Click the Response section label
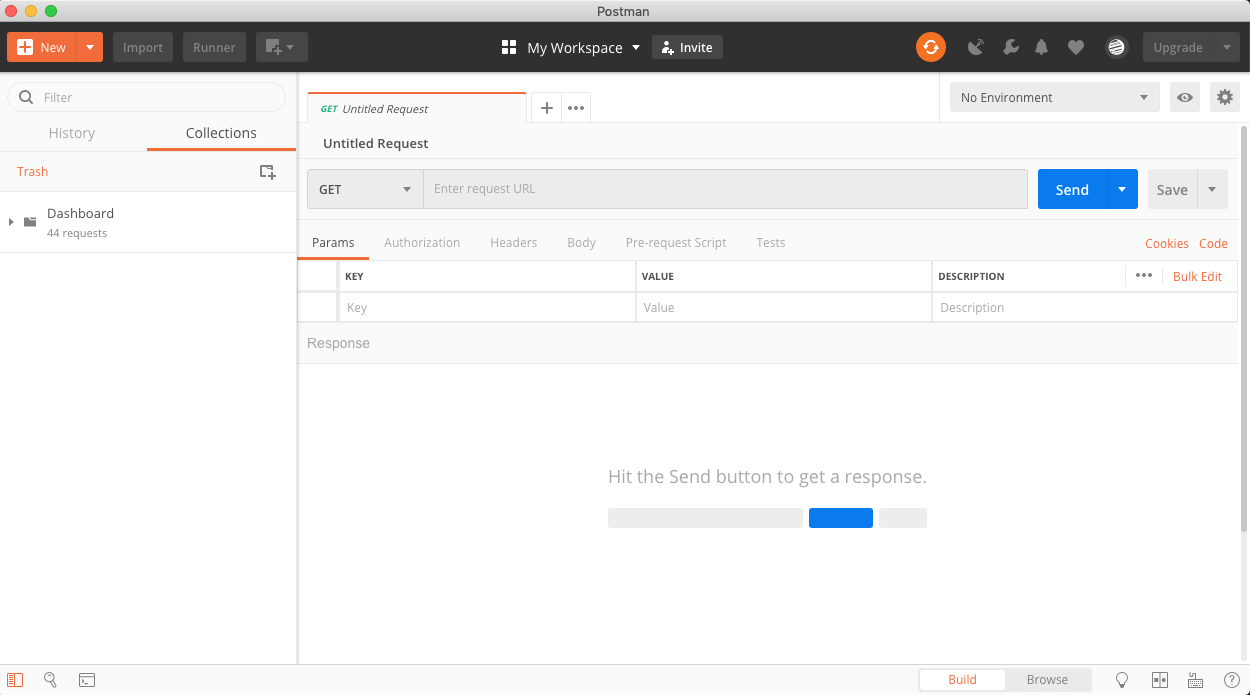The height and width of the screenshot is (695, 1250). 338,343
